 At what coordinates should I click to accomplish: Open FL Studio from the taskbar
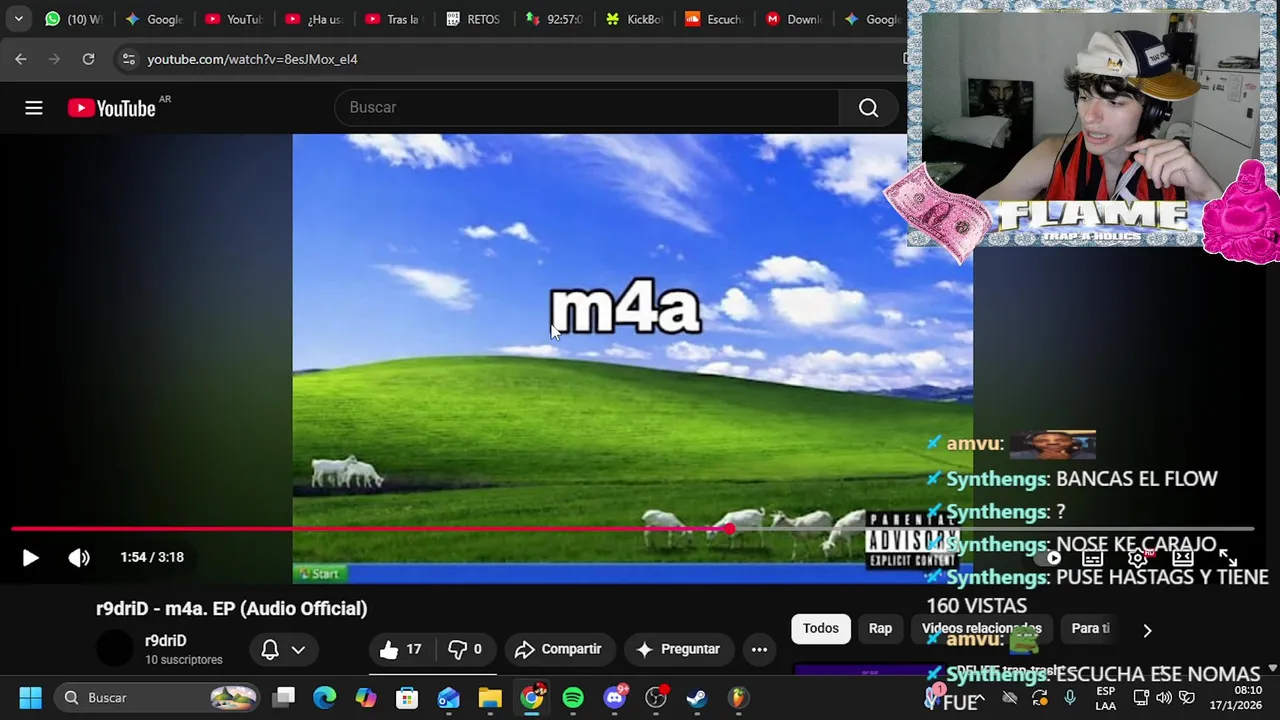pos(738,698)
